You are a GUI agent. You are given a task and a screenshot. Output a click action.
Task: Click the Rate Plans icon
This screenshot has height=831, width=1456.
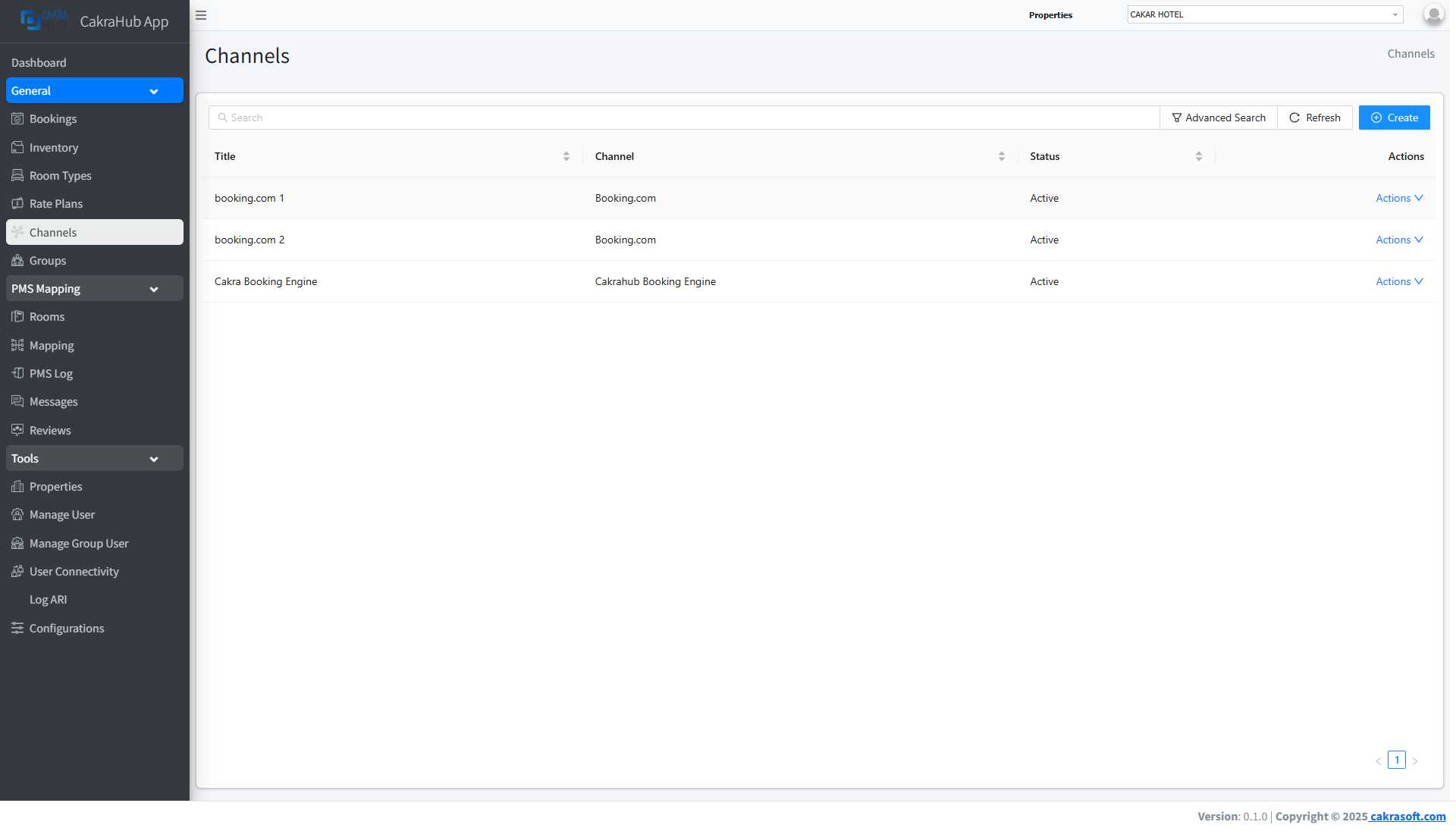click(x=17, y=203)
